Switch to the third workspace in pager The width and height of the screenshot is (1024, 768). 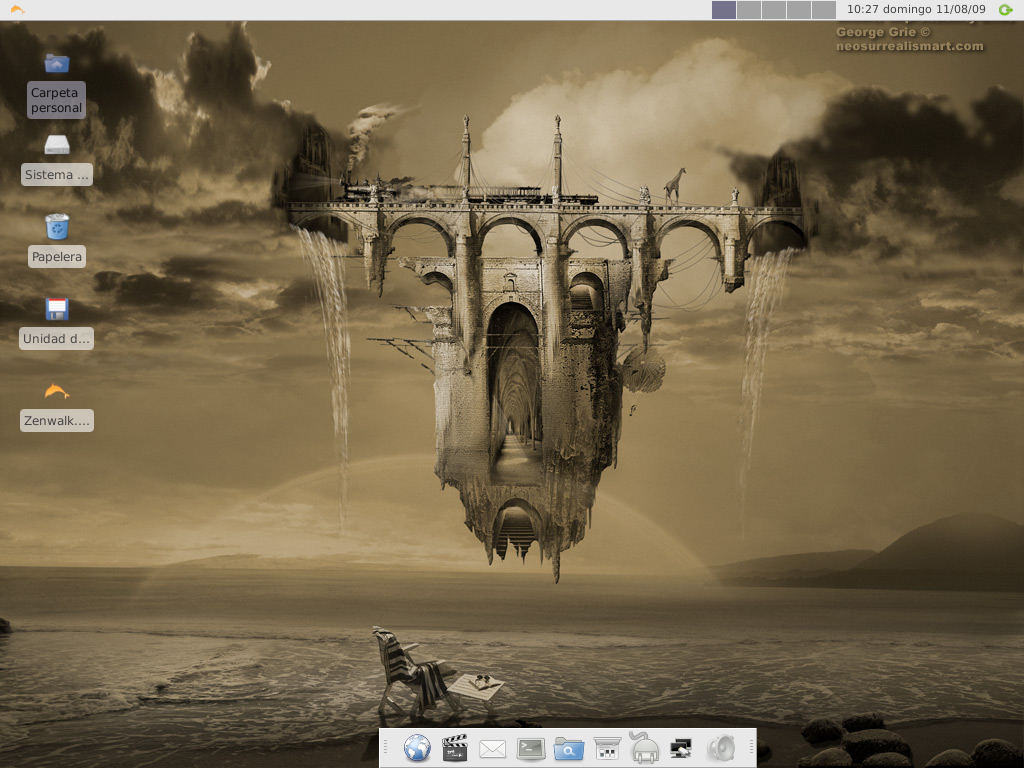tap(773, 9)
